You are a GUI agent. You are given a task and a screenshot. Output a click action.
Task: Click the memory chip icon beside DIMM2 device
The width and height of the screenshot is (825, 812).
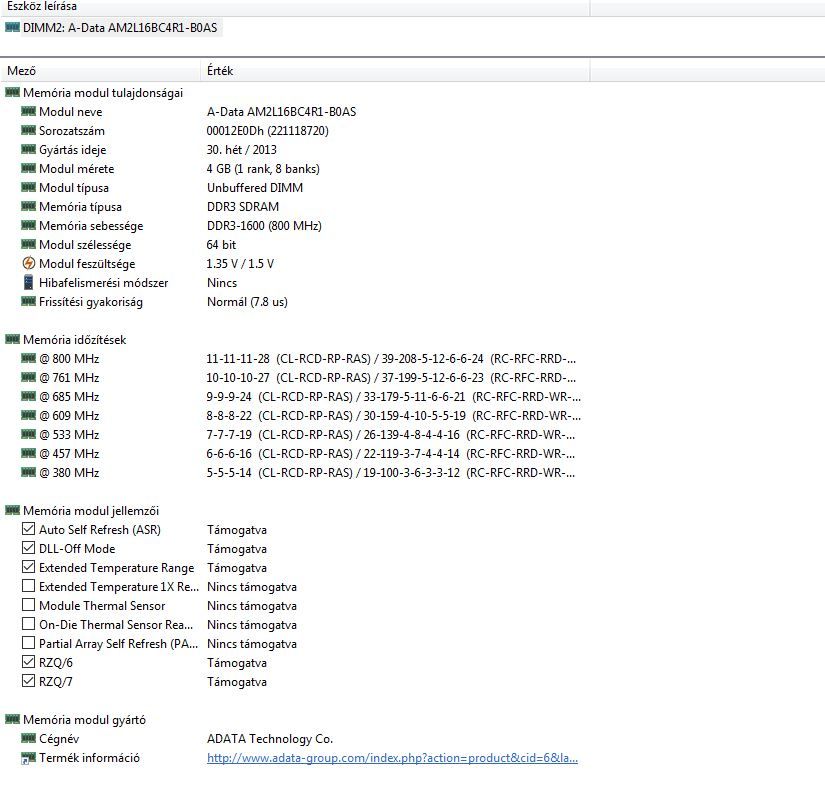tap(12, 27)
